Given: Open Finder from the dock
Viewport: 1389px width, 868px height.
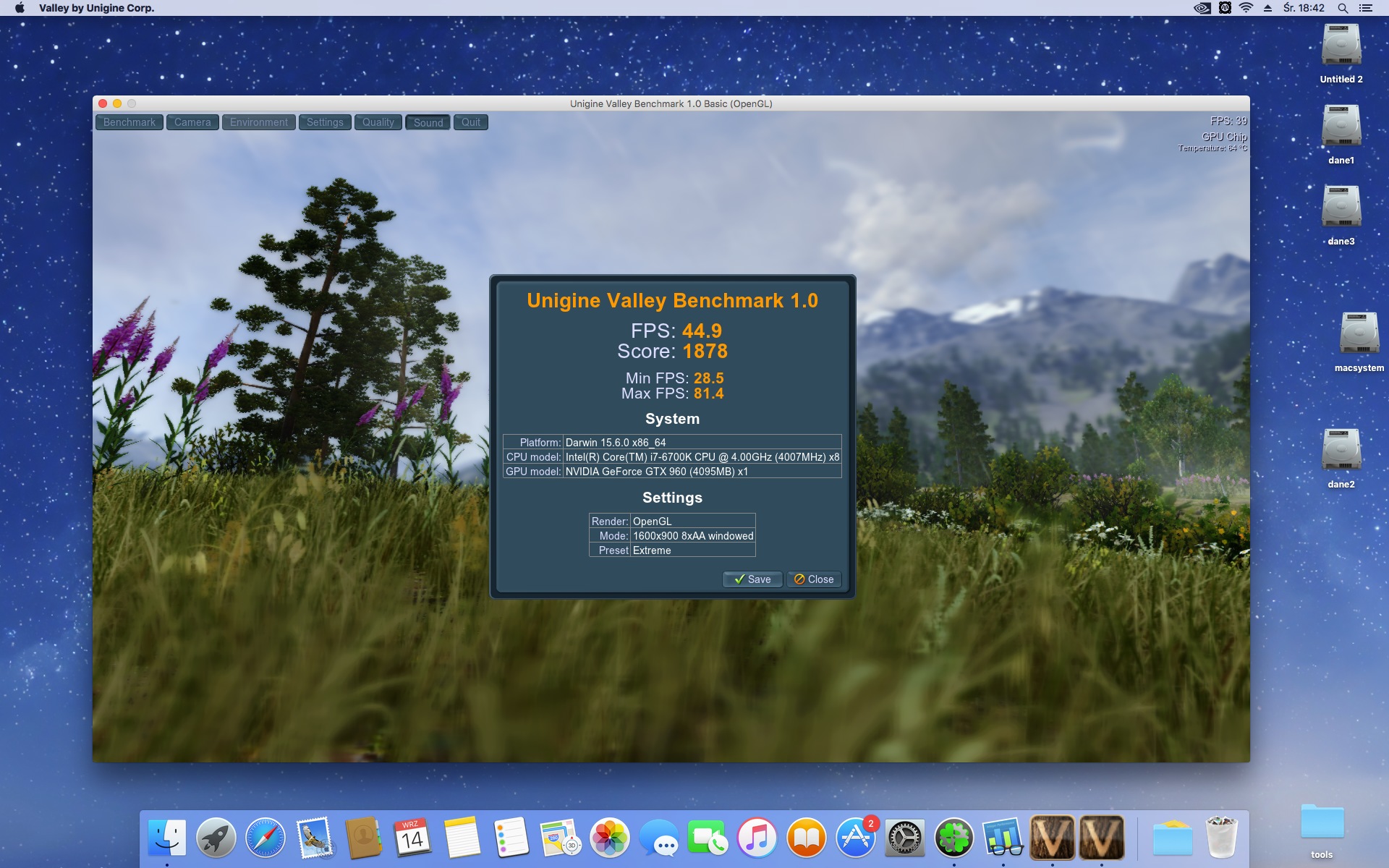Looking at the screenshot, I should [167, 838].
